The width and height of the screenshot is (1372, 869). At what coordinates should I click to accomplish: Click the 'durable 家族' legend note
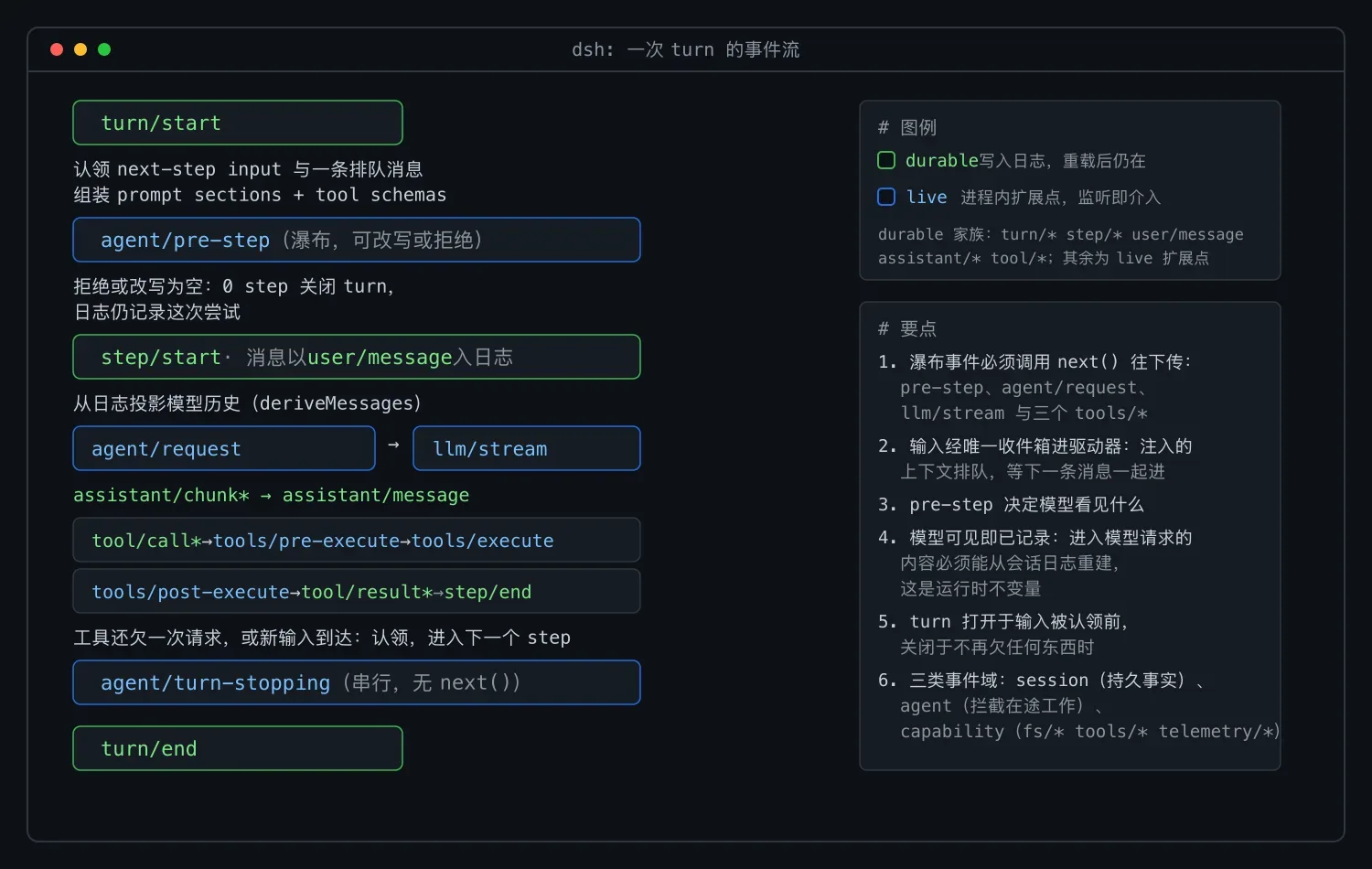(x=1061, y=246)
